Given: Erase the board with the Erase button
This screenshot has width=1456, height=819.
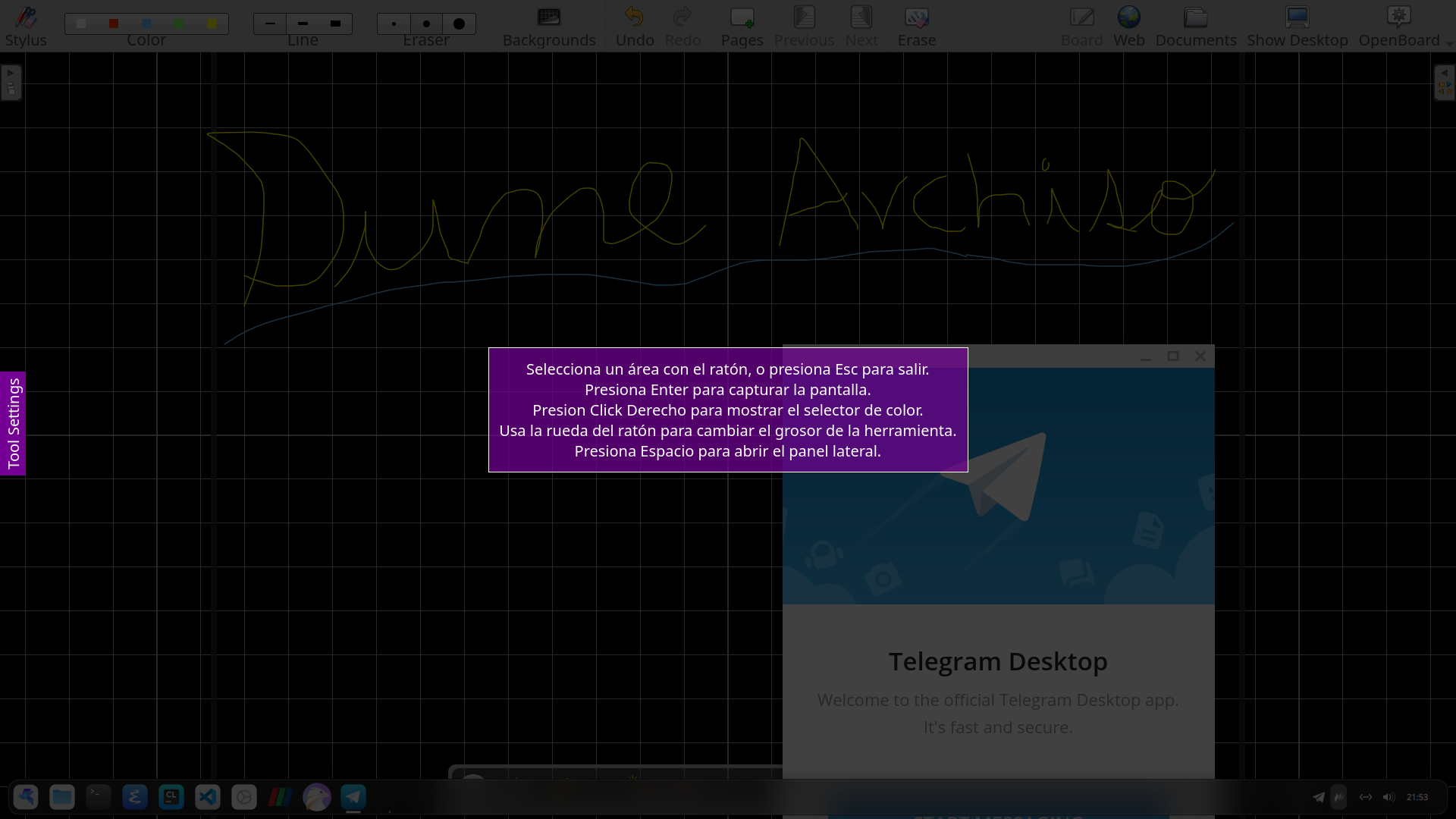Looking at the screenshot, I should 916,26.
